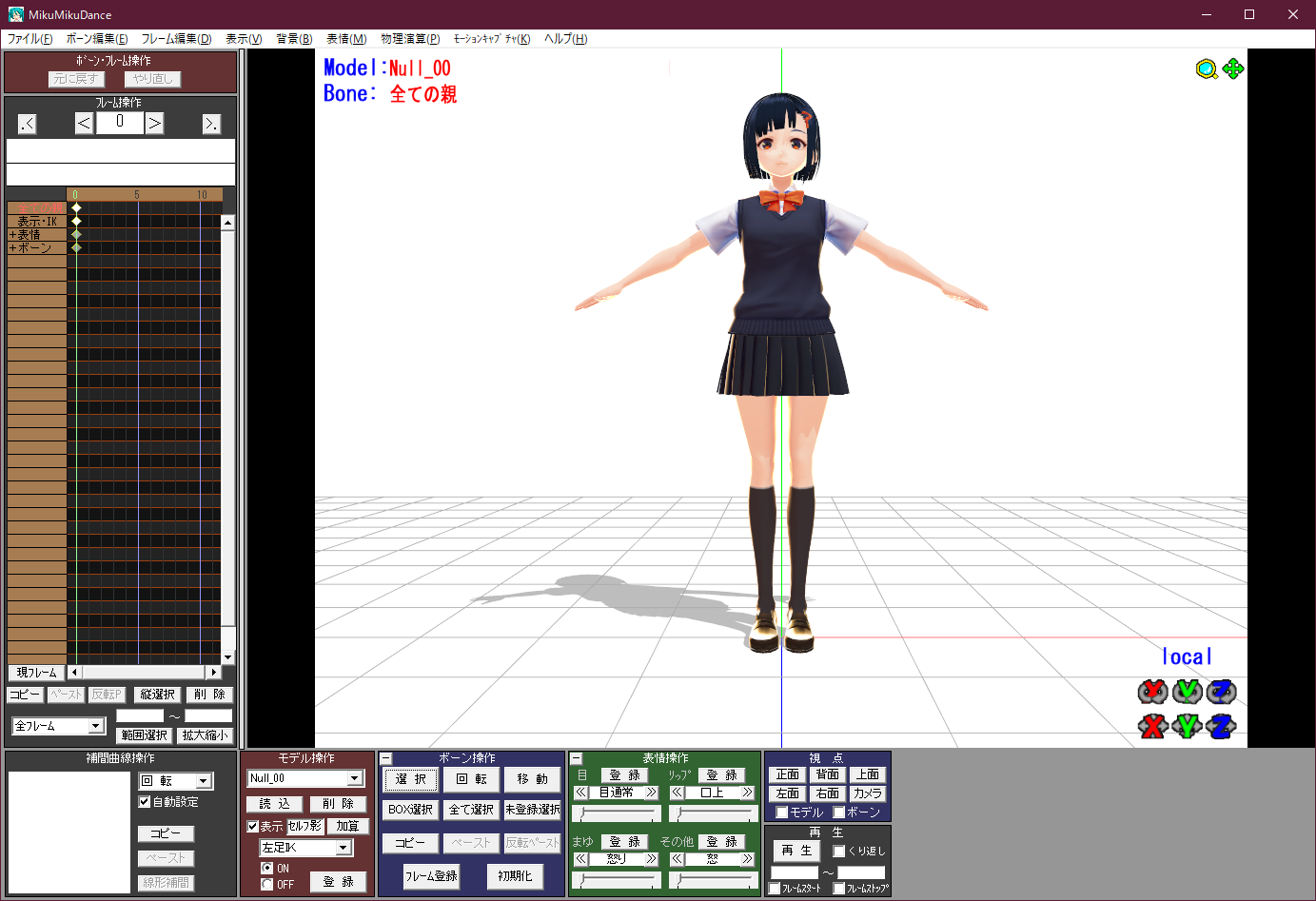Step back one frame with < button

point(84,123)
